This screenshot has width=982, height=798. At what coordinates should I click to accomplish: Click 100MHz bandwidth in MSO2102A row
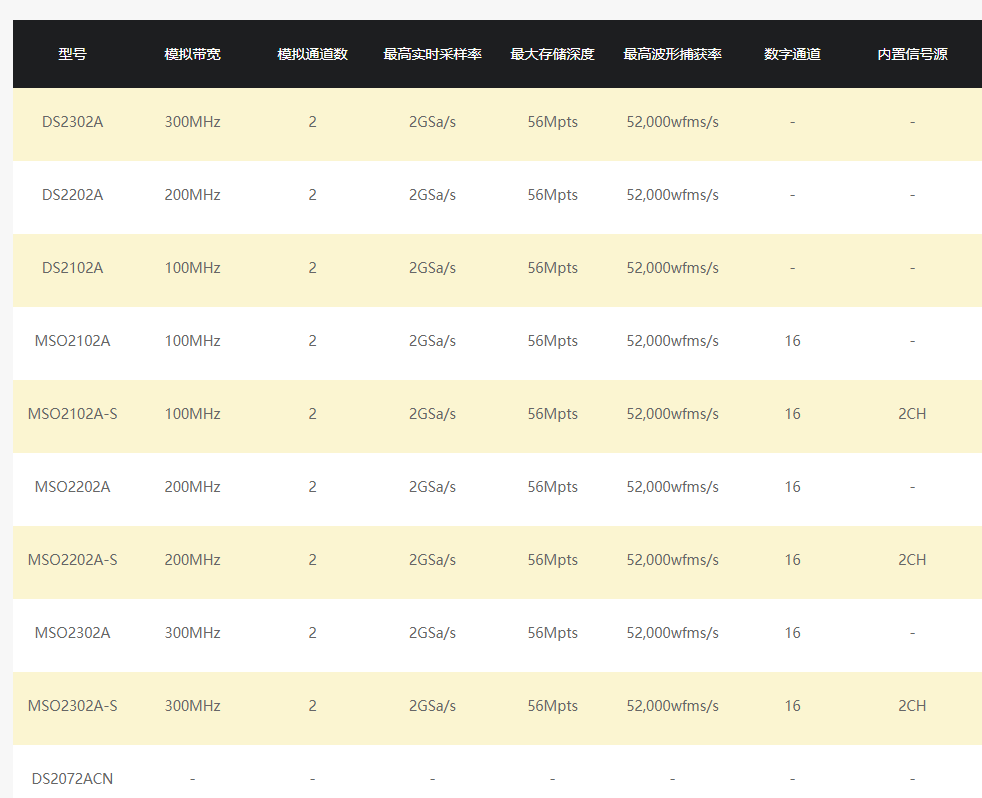point(192,341)
